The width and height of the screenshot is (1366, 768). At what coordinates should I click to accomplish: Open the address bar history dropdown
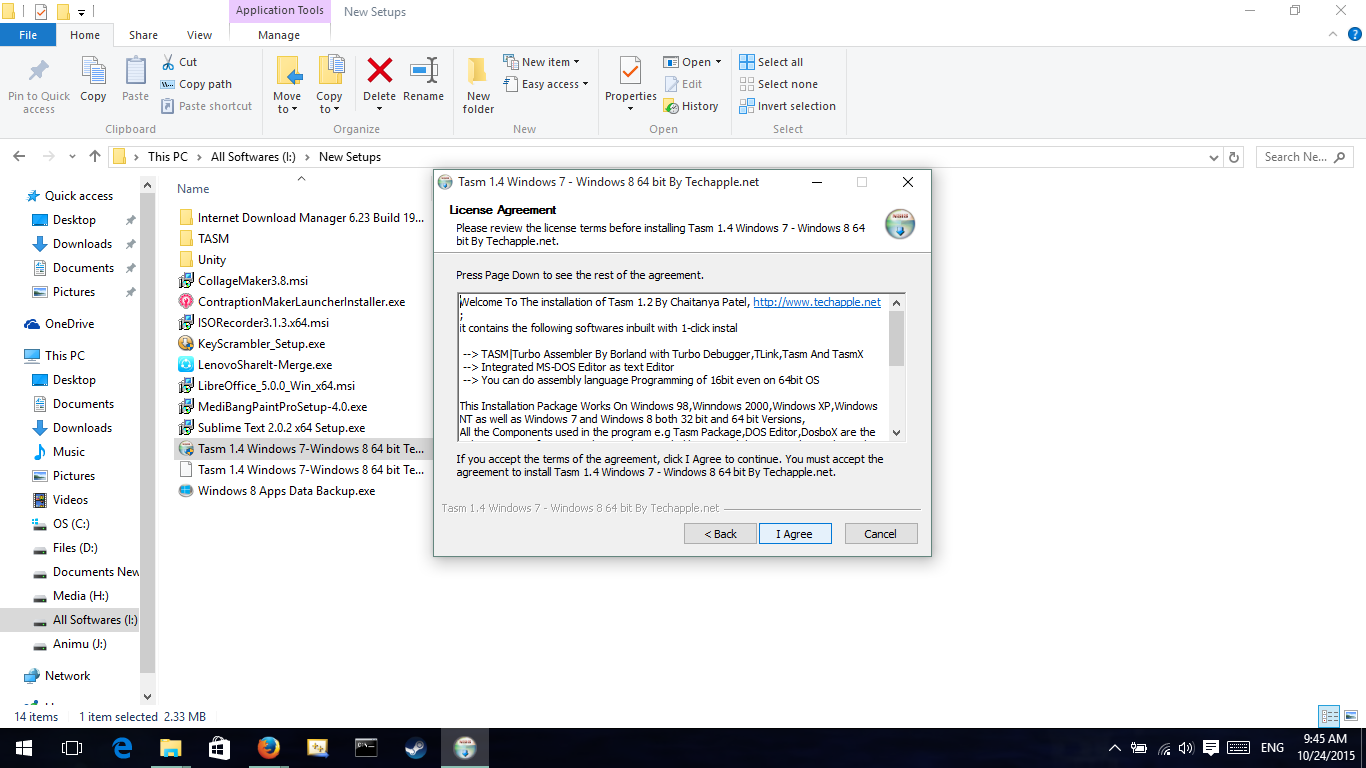[1213, 156]
